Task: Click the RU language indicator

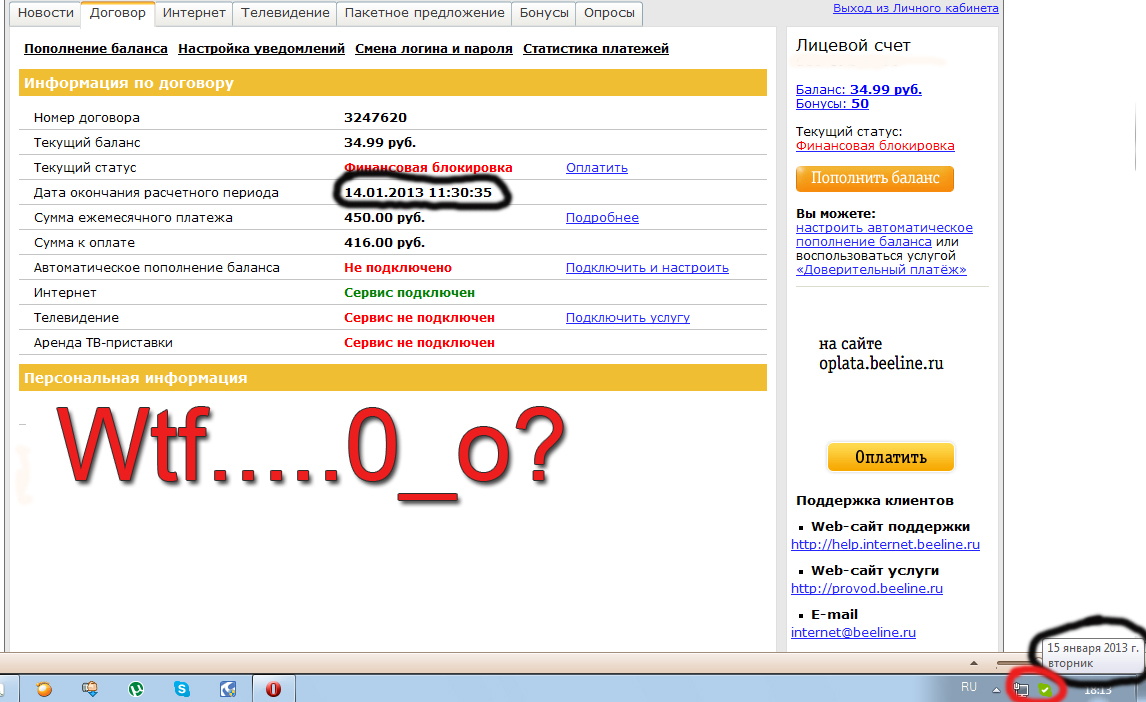Action: point(968,687)
